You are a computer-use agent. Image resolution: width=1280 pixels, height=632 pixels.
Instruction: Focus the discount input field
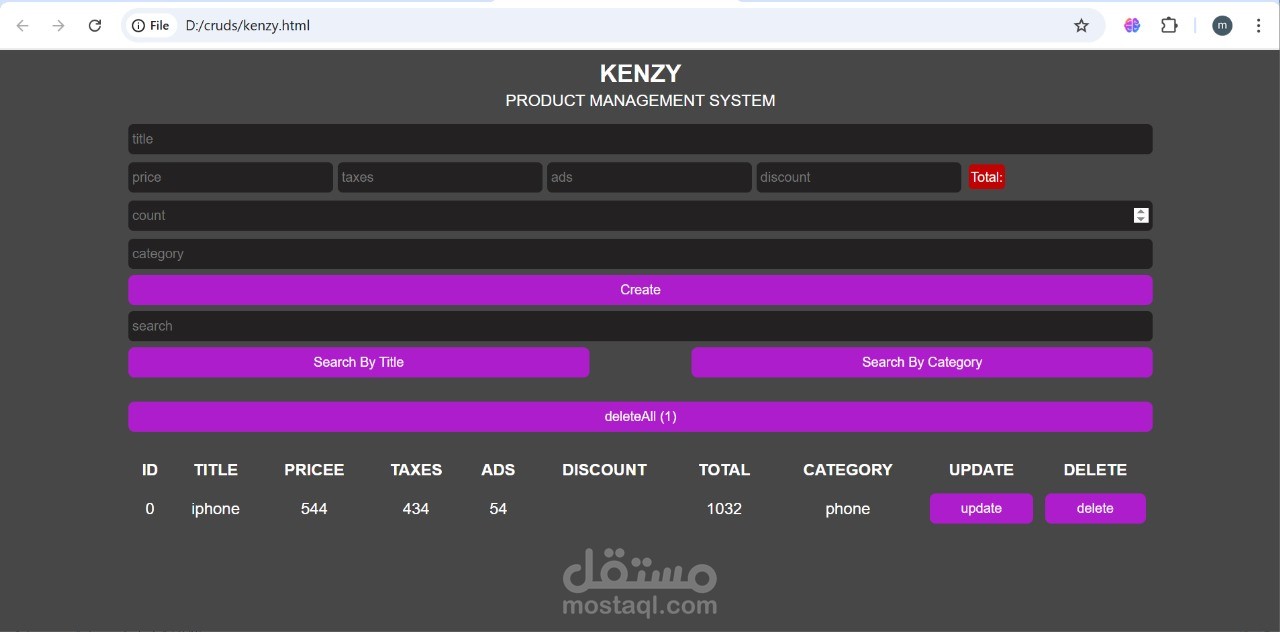(x=859, y=177)
